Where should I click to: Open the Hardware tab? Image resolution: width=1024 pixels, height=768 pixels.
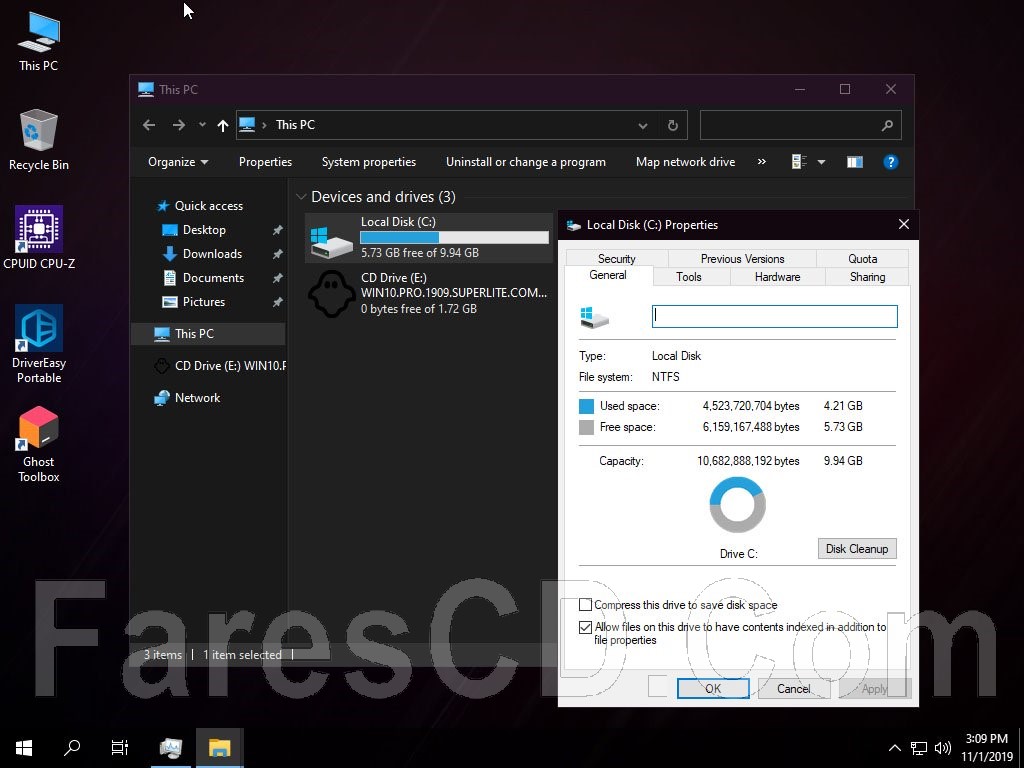778,277
